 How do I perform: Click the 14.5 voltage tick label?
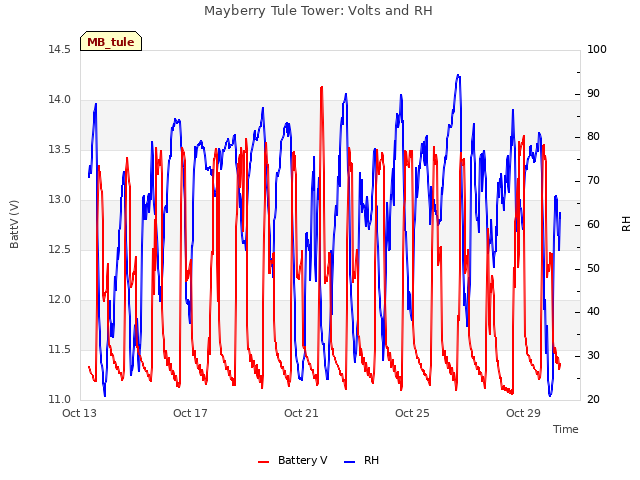point(60,49)
